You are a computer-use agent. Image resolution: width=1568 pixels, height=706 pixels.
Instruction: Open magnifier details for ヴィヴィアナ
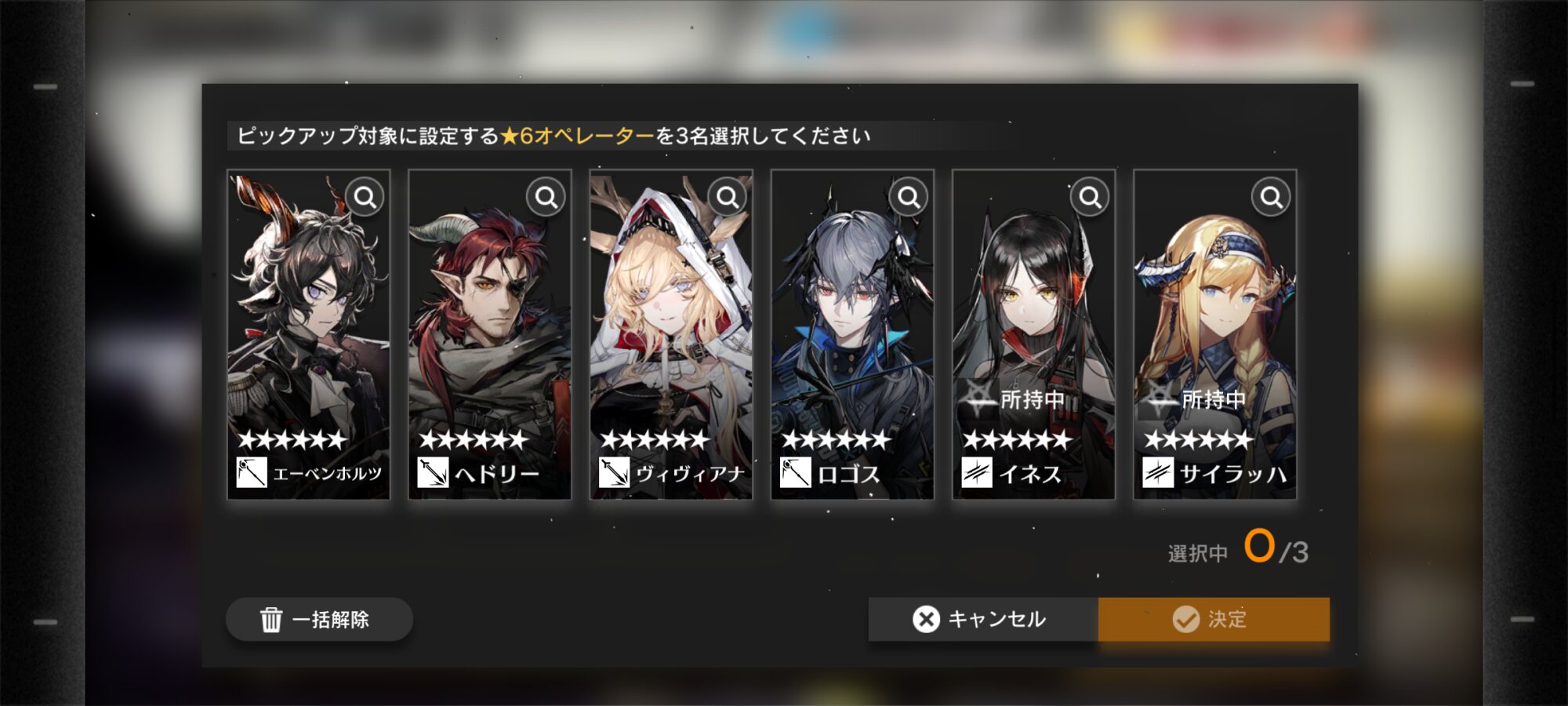click(x=728, y=197)
